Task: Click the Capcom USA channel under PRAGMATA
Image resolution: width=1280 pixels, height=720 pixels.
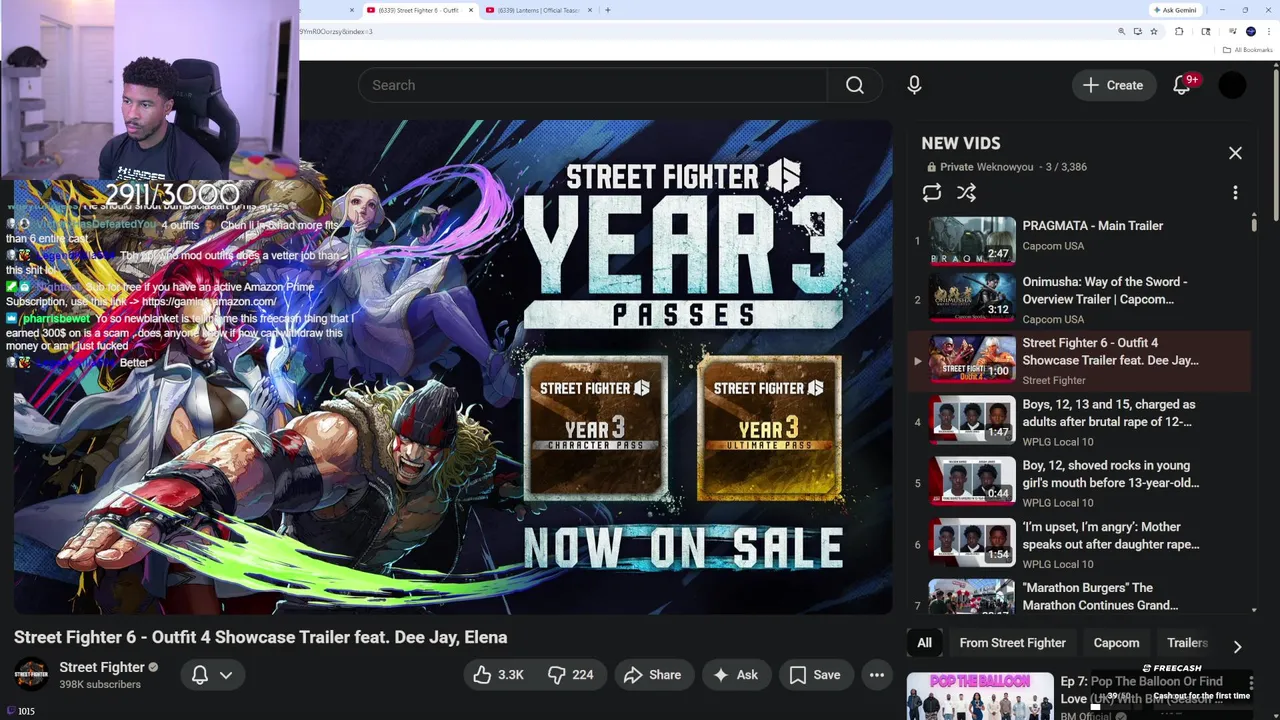Action: 1053,246
